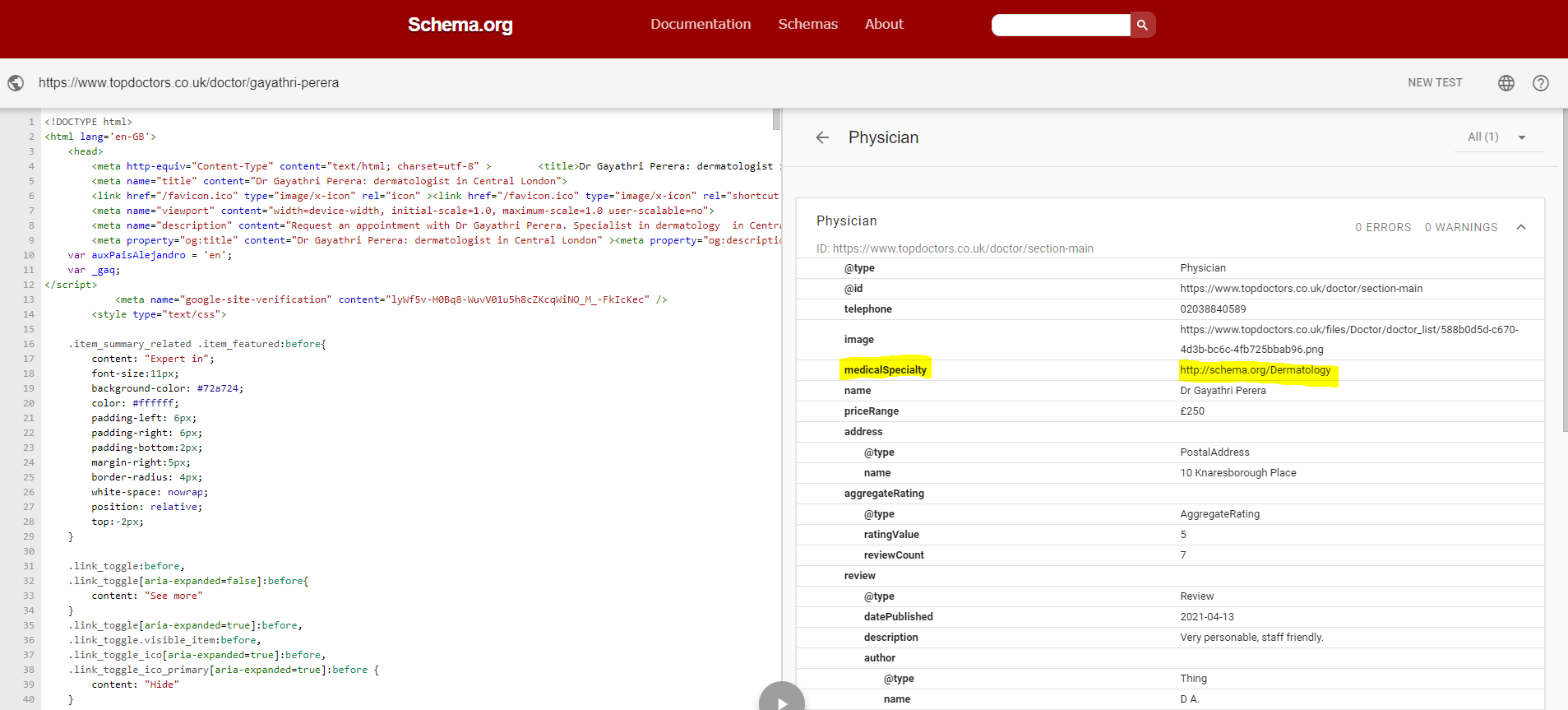Screen dimensions: 1568x710
Task: Open the help question mark icon
Action: [1540, 83]
